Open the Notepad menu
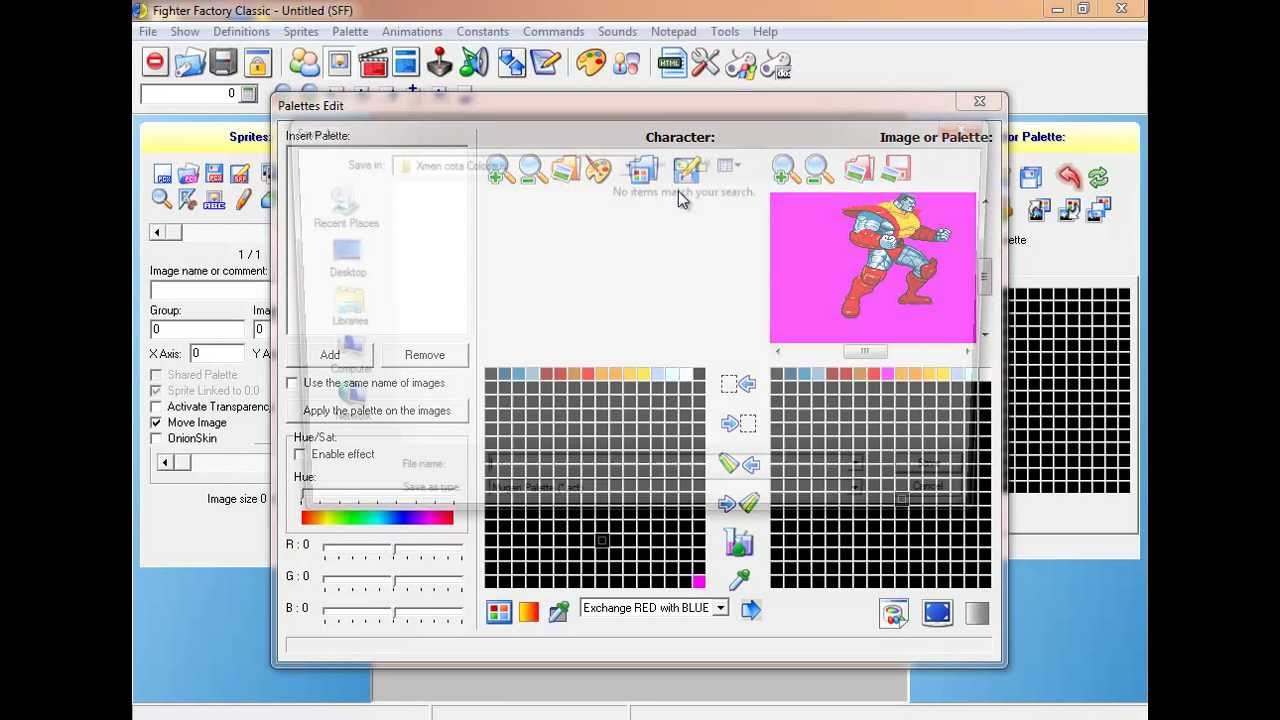The height and width of the screenshot is (720, 1280). (673, 31)
